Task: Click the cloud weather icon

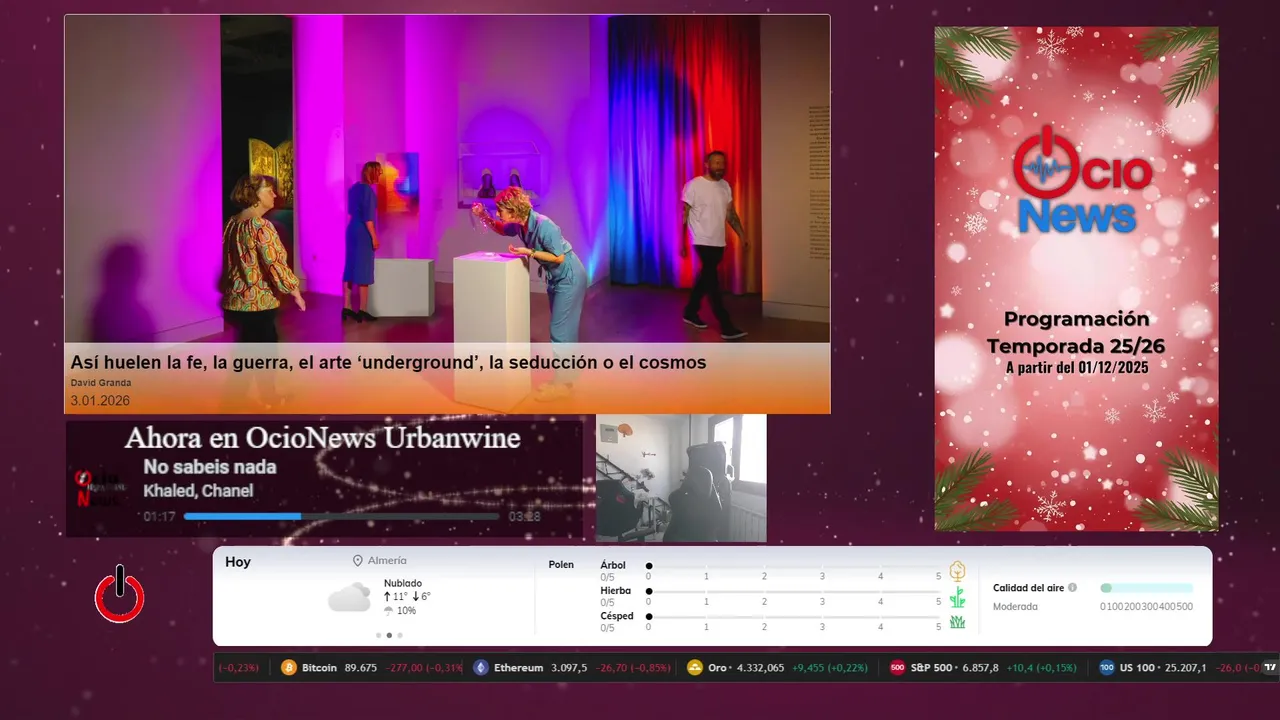Action: [350, 598]
